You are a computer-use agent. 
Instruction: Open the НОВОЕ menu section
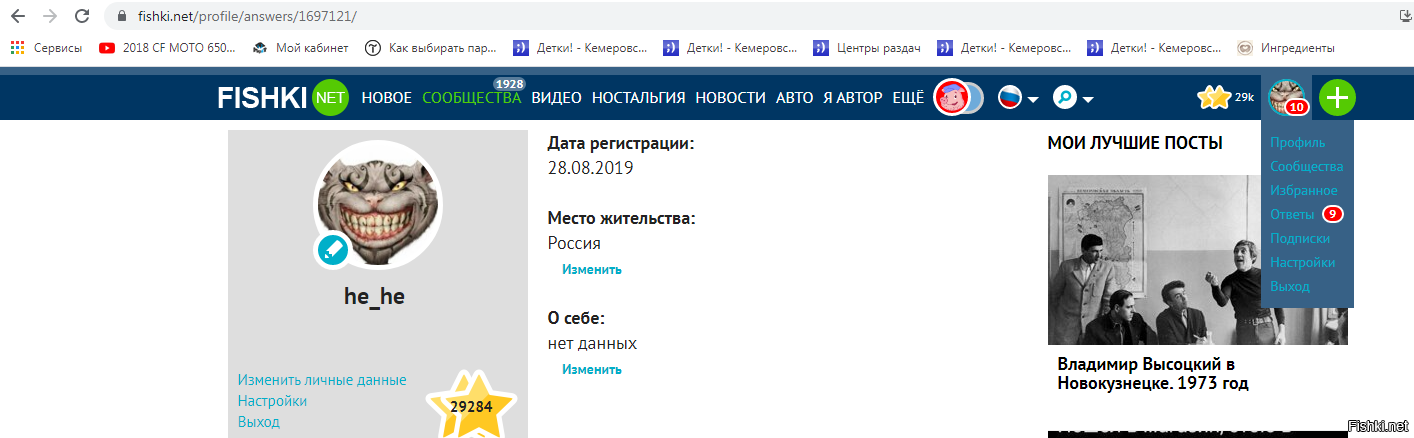pyautogui.click(x=387, y=98)
